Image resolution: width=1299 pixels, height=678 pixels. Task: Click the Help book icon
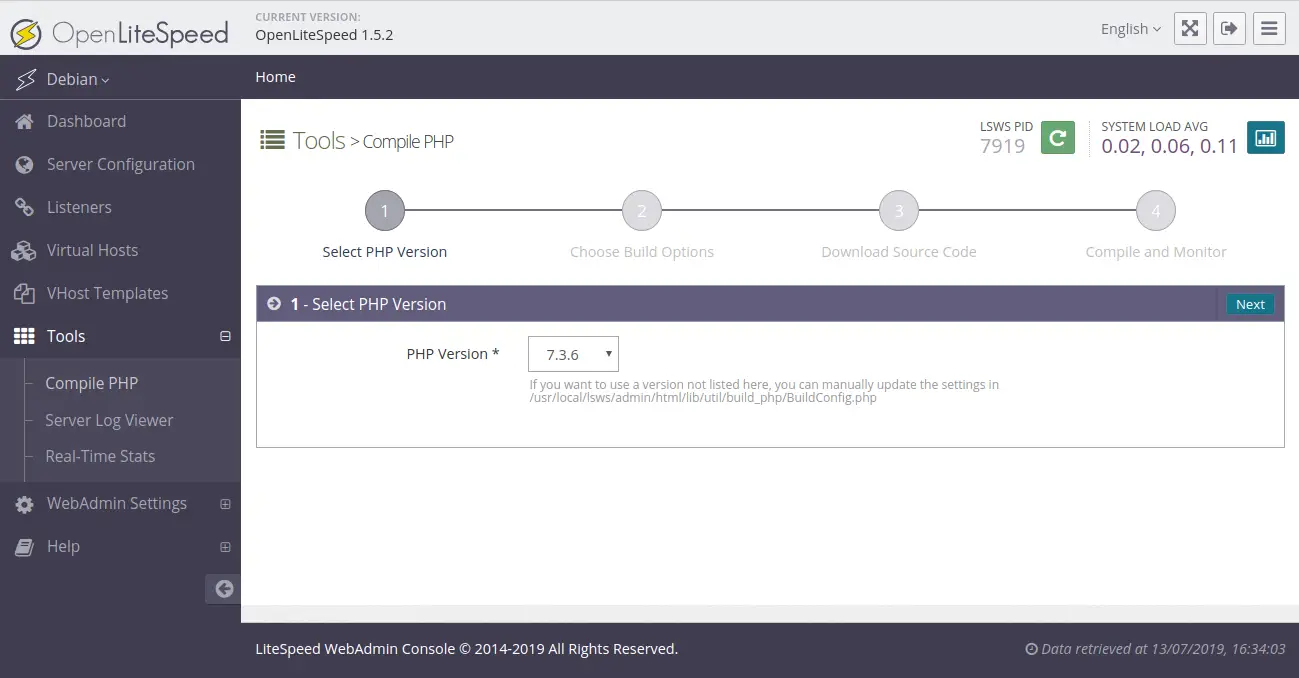(x=24, y=547)
